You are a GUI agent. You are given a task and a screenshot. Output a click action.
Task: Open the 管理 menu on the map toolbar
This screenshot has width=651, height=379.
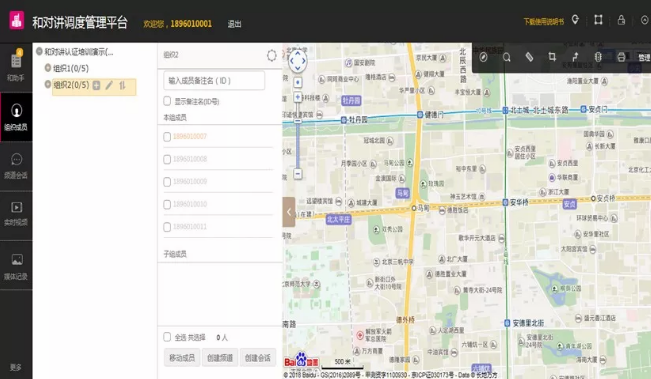point(644,57)
